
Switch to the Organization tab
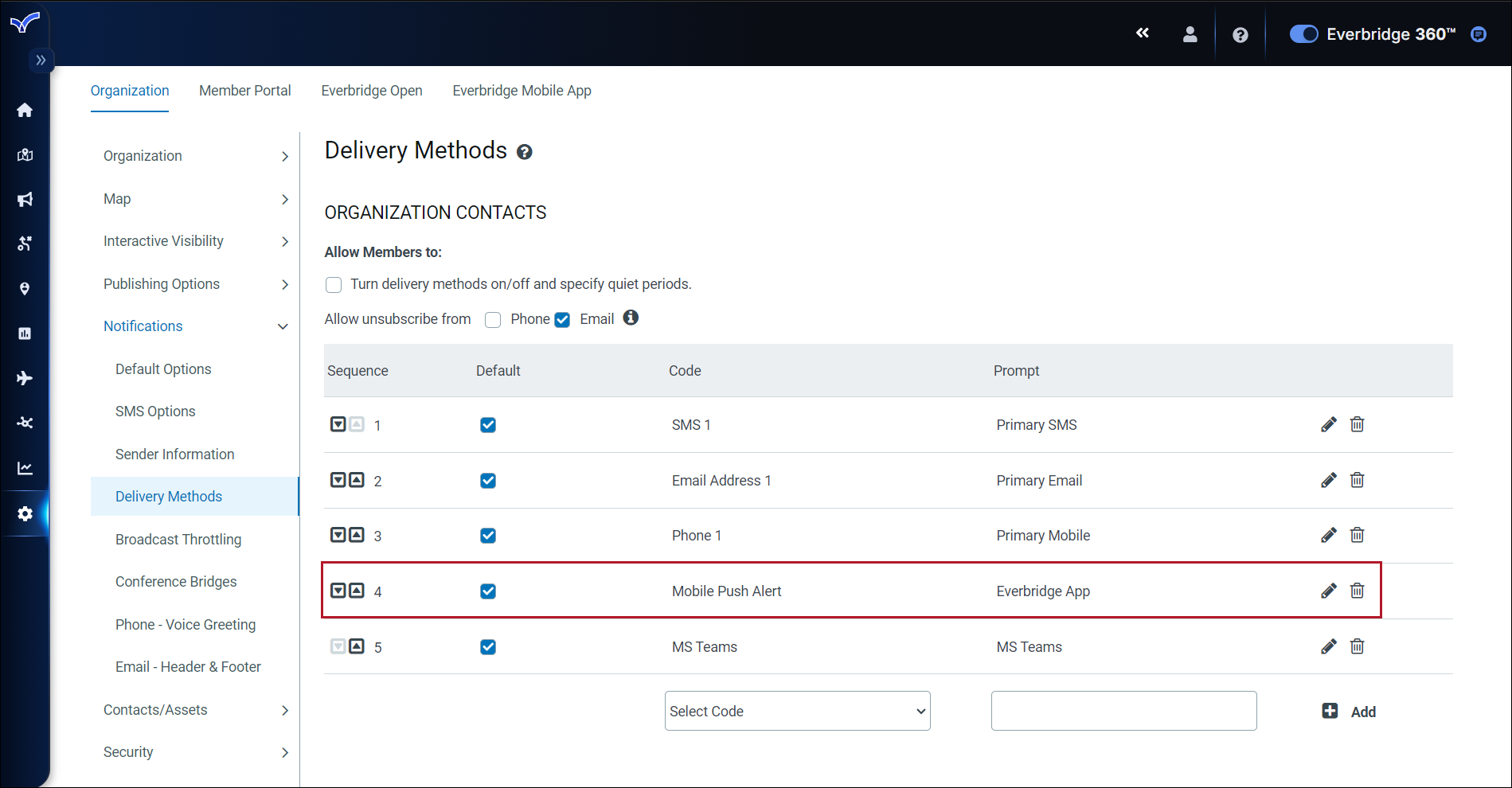click(130, 91)
